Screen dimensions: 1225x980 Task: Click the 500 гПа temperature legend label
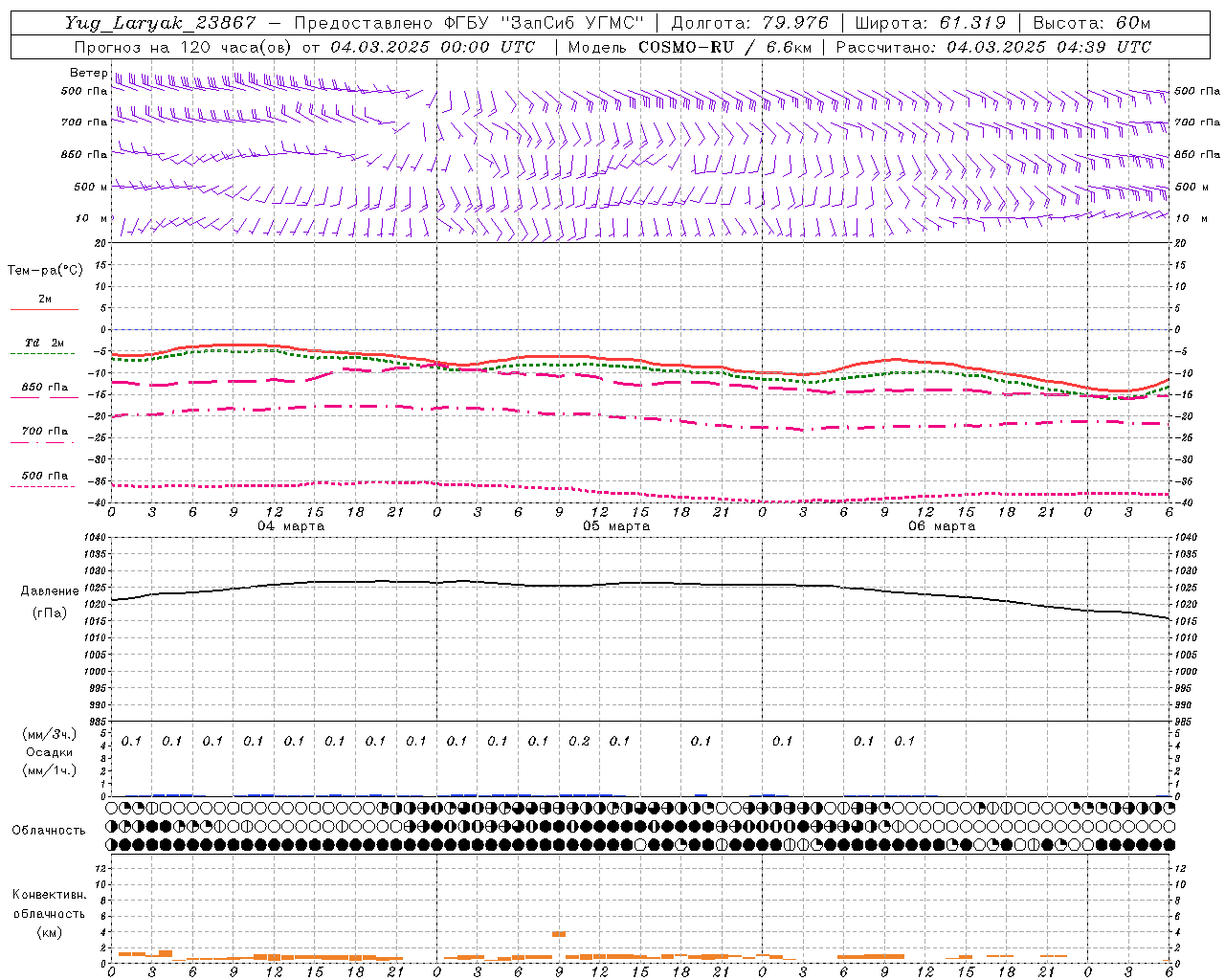click(x=45, y=476)
